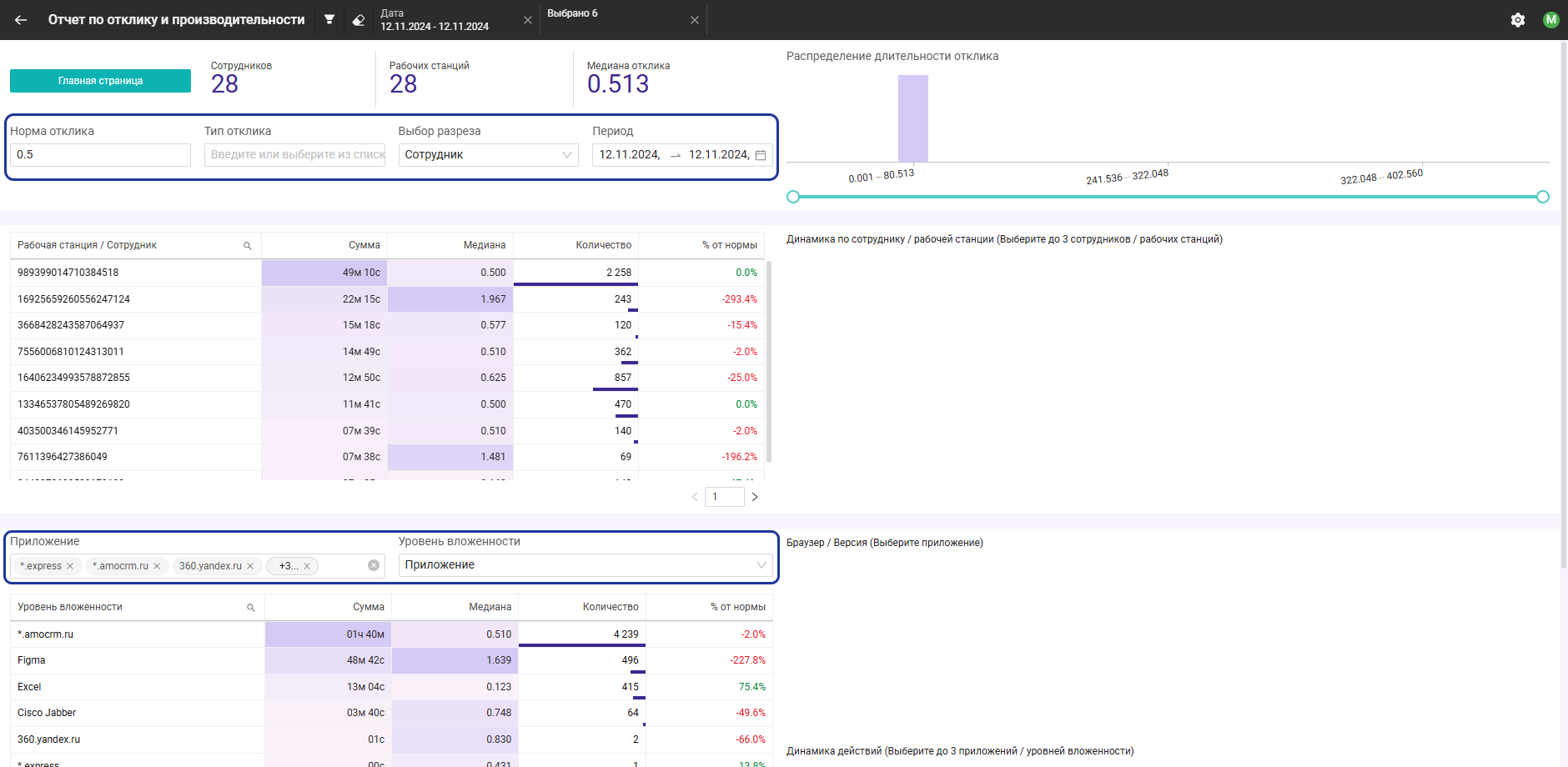The height and width of the screenshot is (767, 1568).
Task: Focus the Норма отклика input field
Action: pyautogui.click(x=100, y=155)
